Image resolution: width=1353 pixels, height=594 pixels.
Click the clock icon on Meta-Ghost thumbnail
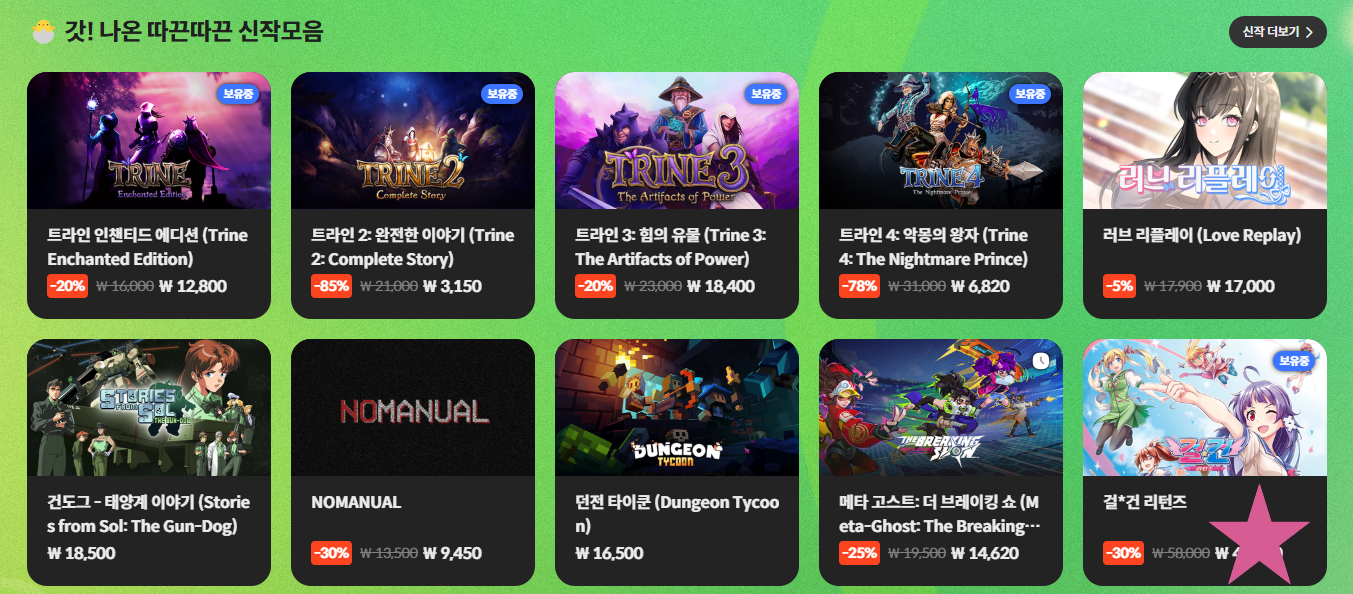click(1040, 361)
